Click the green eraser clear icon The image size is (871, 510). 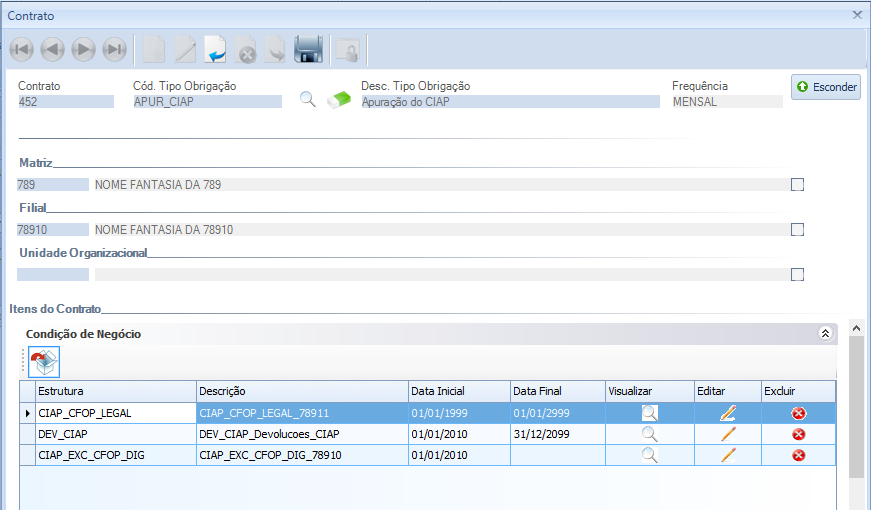(341, 99)
